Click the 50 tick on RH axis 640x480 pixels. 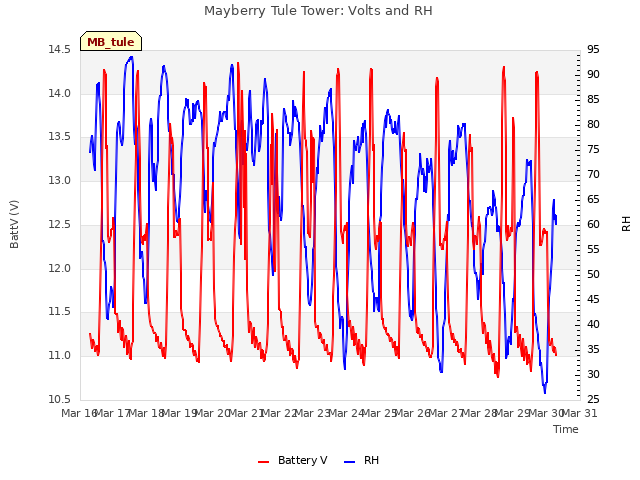(593, 274)
